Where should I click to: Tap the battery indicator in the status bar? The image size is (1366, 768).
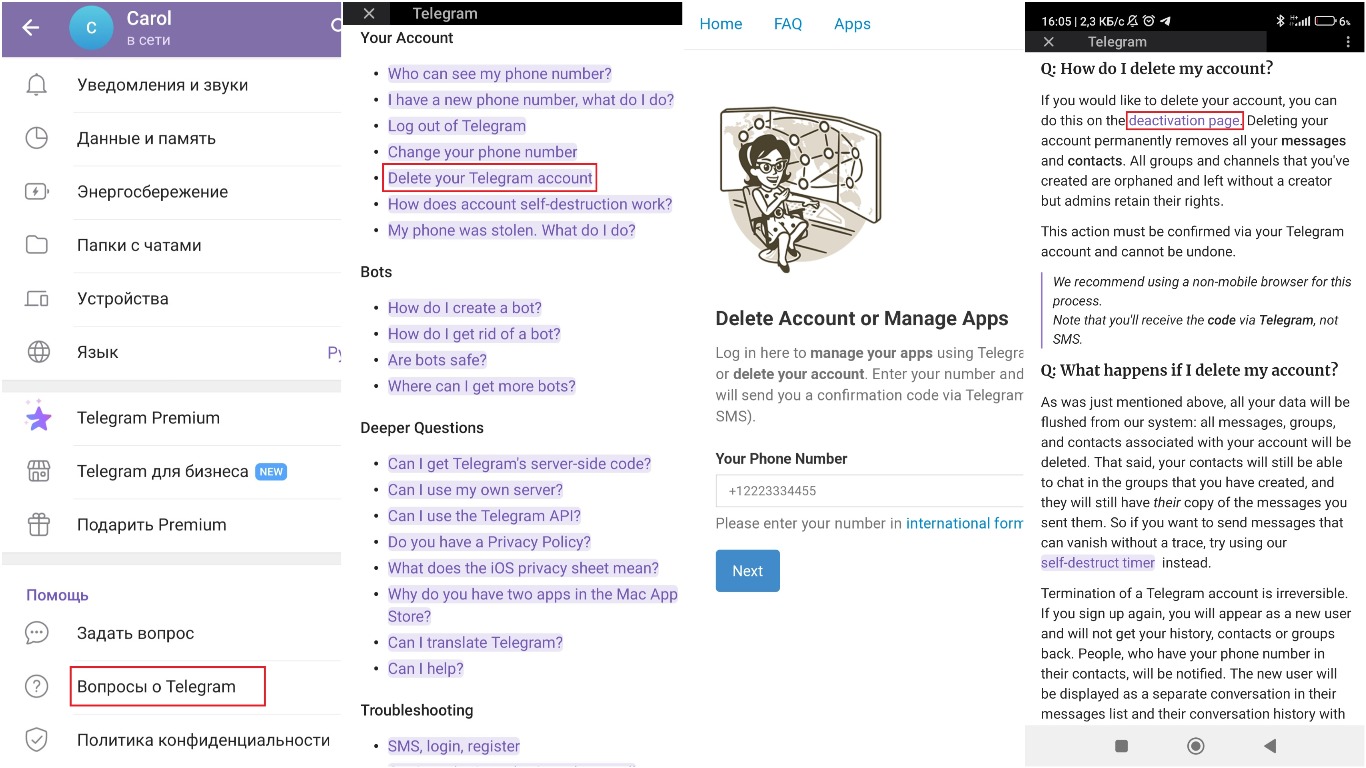[x=1326, y=21]
